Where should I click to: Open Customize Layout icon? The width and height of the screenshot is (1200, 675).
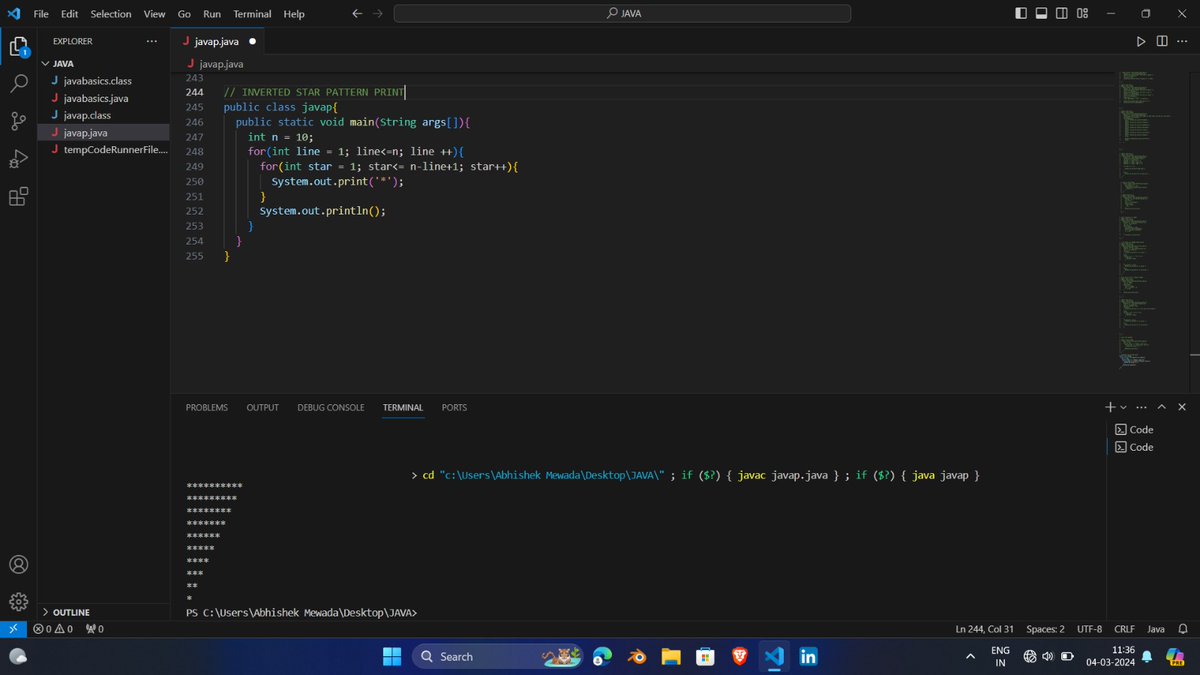pos(1082,13)
